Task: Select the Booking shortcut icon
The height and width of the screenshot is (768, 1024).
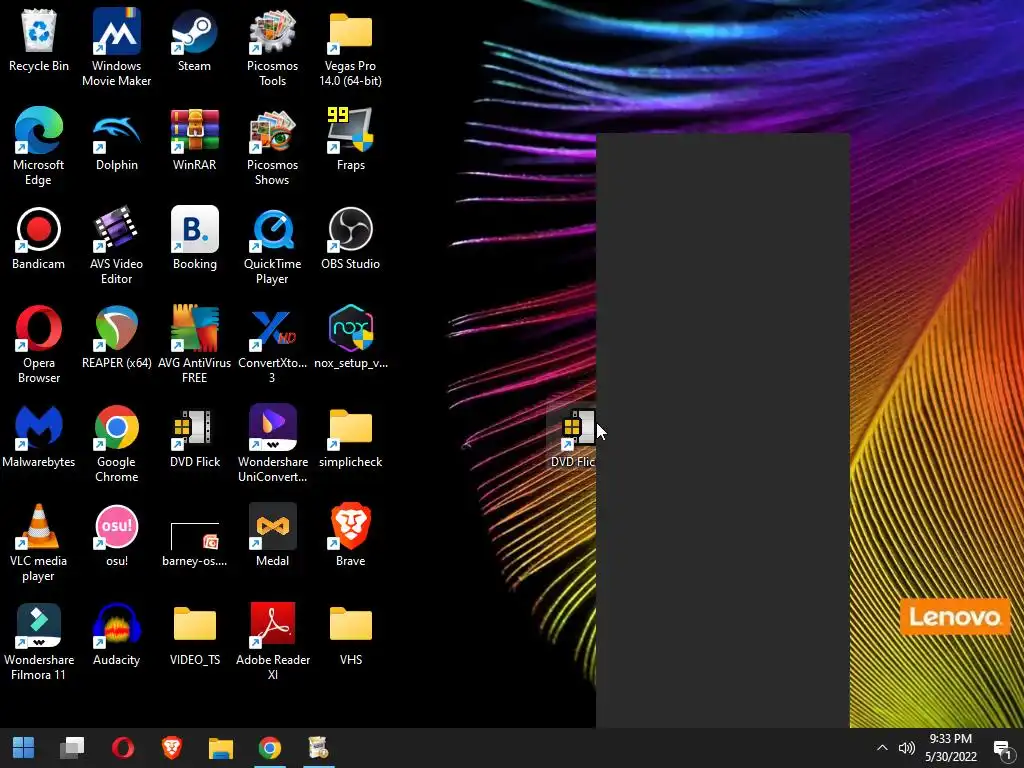Action: click(194, 238)
